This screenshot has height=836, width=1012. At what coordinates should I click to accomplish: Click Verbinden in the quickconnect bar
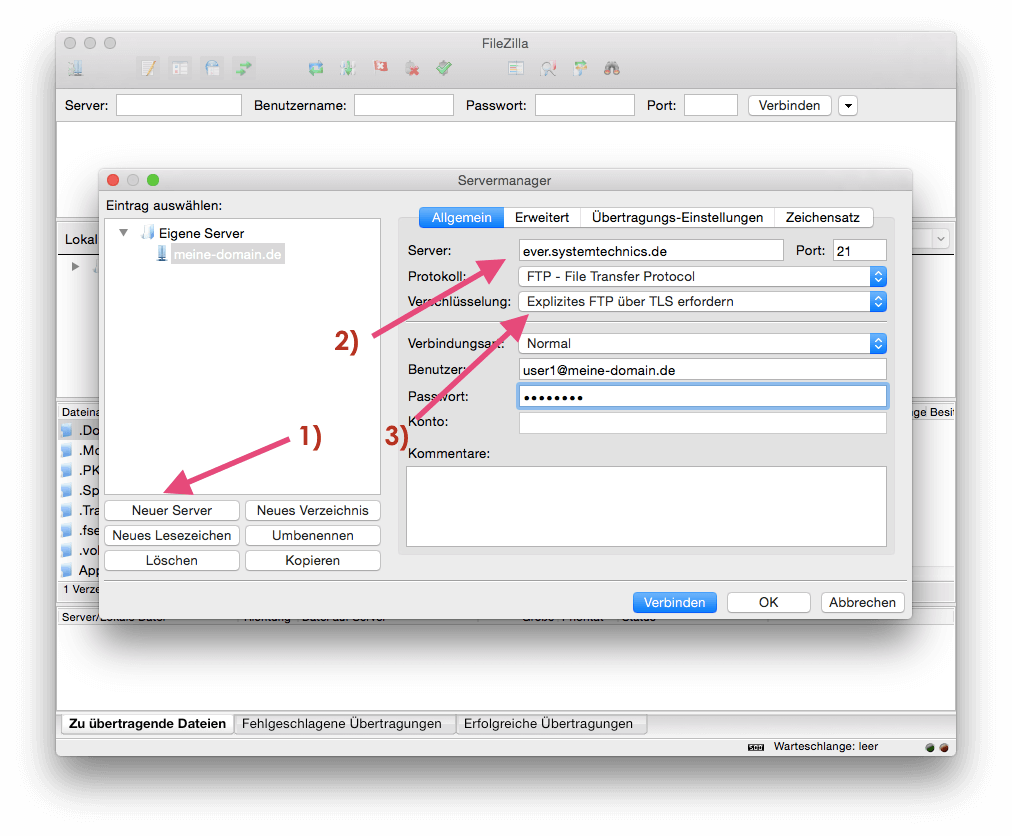pos(789,105)
